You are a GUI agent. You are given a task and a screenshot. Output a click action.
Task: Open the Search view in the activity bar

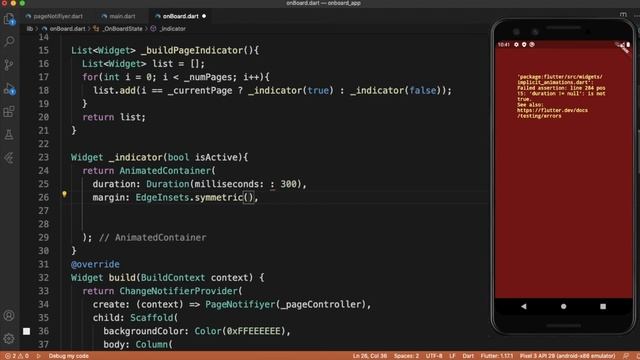[9, 41]
